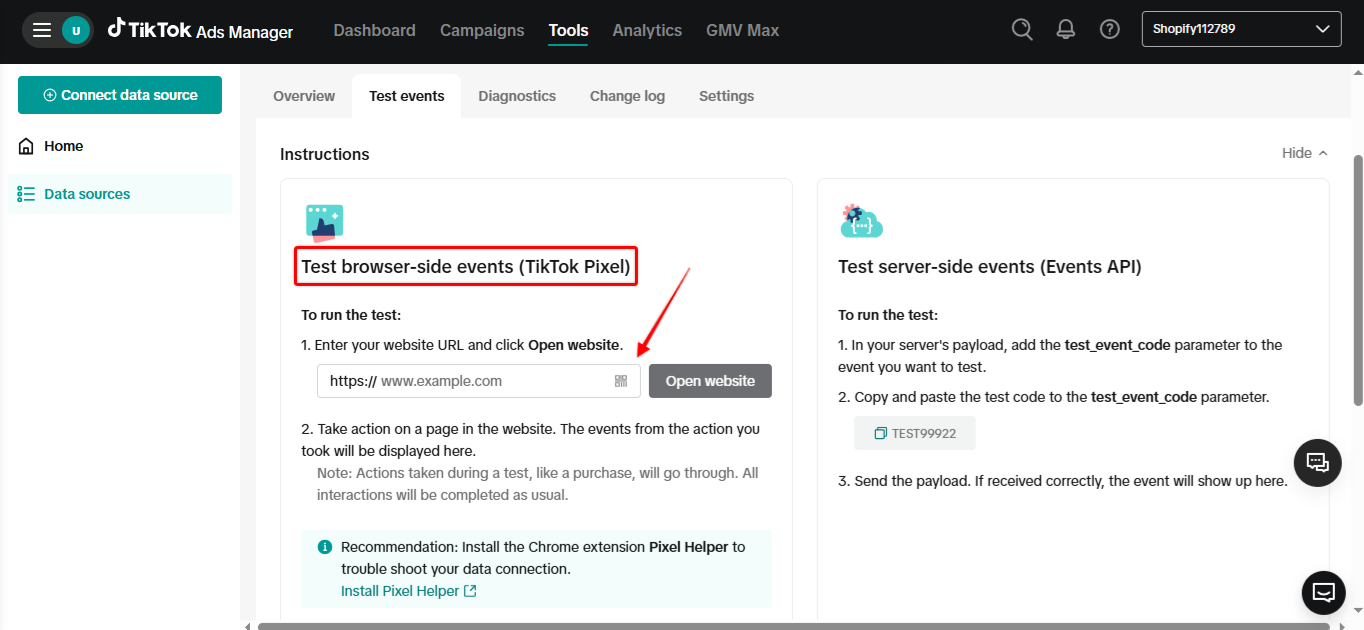The height and width of the screenshot is (630, 1364).
Task: Click the horizontal scrollbar at bottom
Action: click(795, 626)
